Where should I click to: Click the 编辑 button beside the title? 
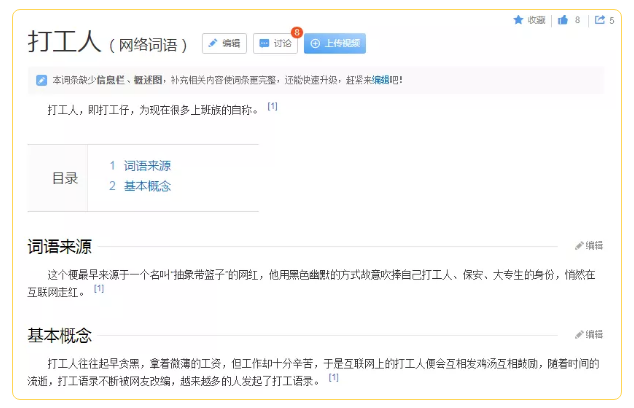pyautogui.click(x=224, y=44)
